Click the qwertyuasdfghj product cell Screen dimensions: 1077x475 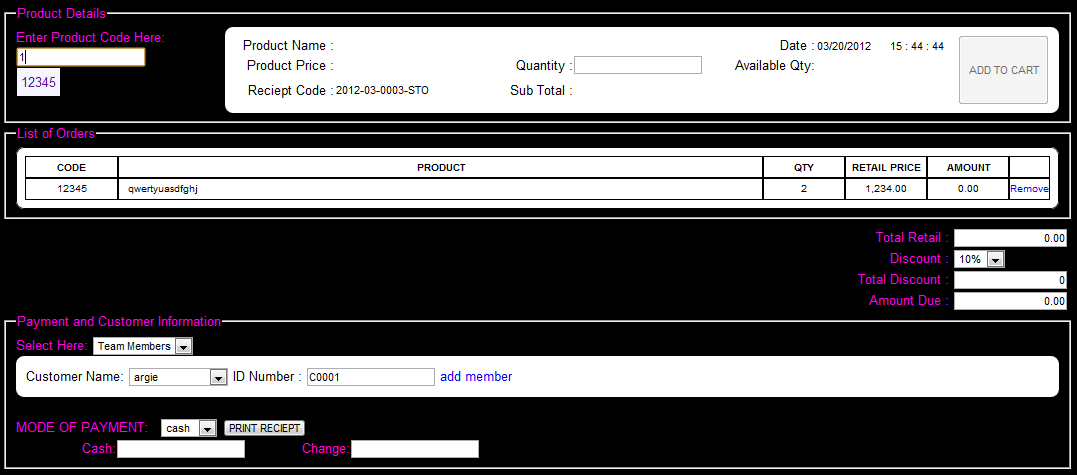point(441,189)
